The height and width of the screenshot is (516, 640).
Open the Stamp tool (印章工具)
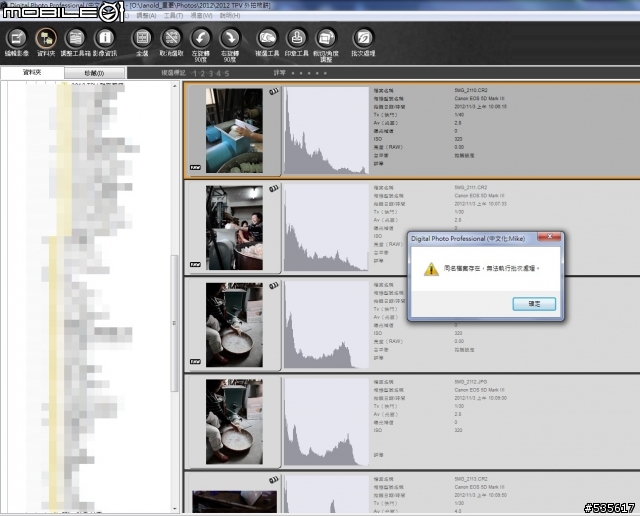[x=297, y=42]
